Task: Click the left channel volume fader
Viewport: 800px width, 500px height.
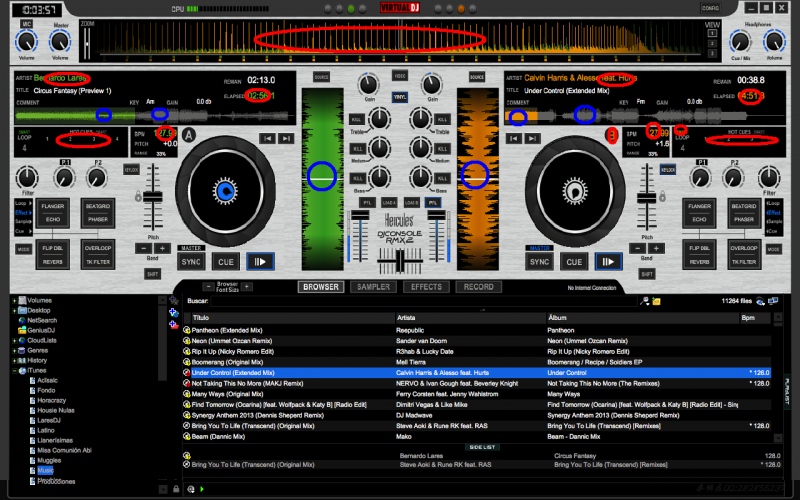Action: tap(360, 216)
